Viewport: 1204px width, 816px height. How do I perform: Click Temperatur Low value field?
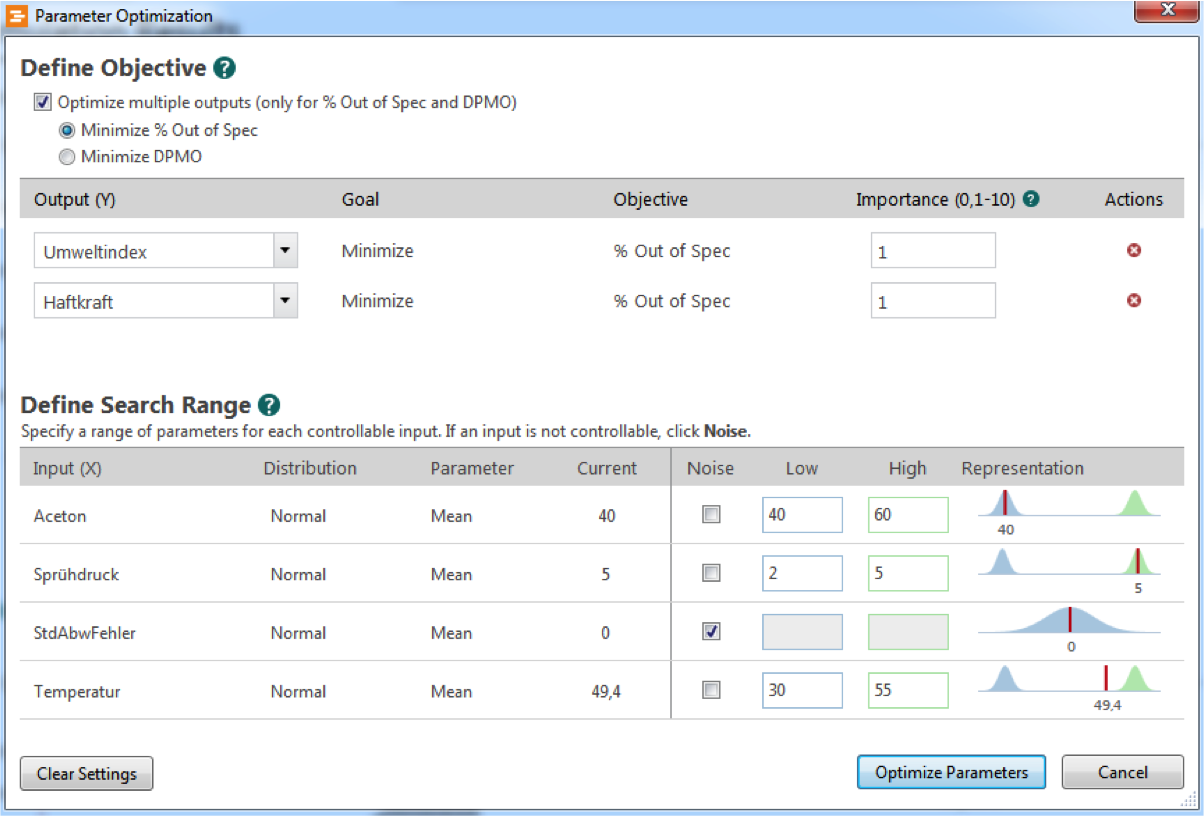click(x=802, y=690)
